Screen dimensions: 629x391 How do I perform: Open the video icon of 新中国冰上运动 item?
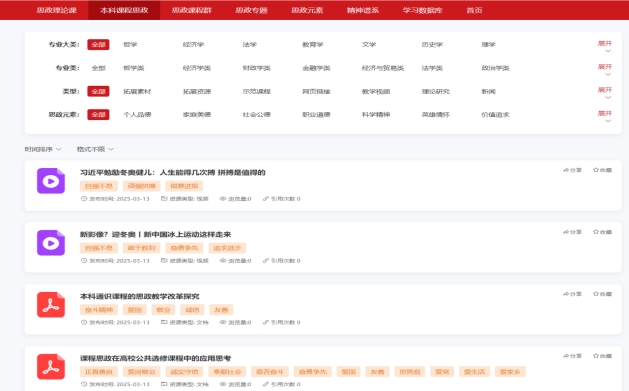(51, 243)
